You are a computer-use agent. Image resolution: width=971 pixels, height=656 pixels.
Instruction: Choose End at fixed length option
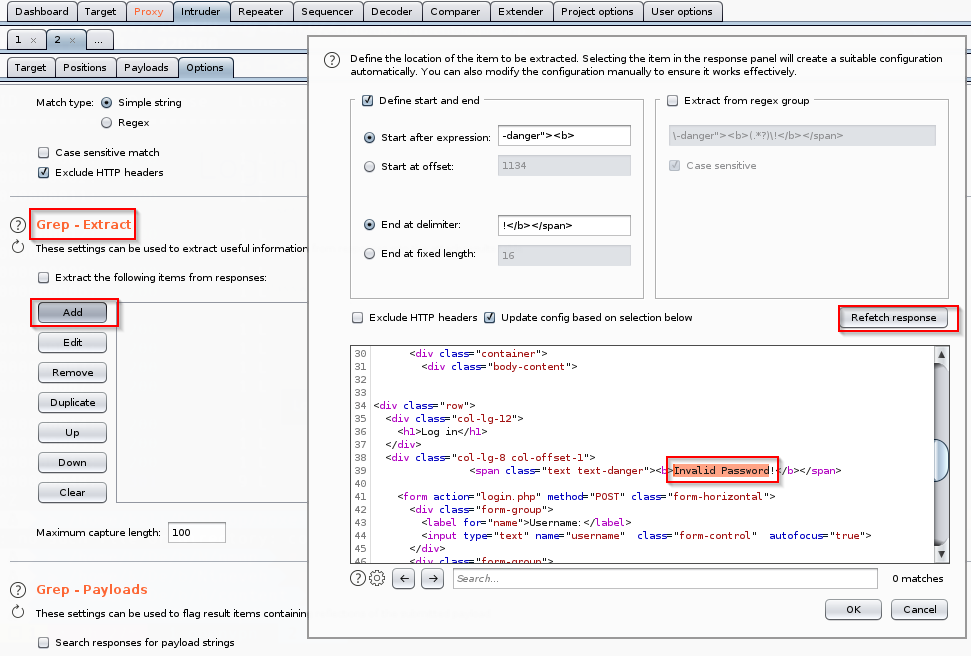[x=370, y=254]
